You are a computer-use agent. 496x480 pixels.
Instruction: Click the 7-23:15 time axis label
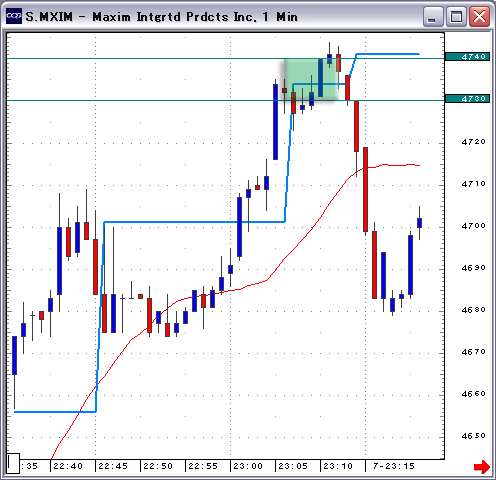click(x=393, y=466)
